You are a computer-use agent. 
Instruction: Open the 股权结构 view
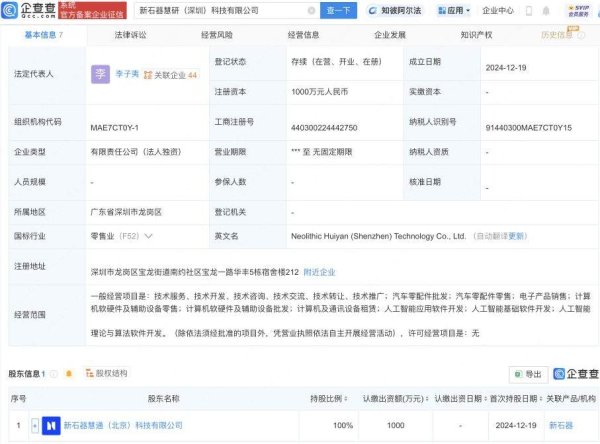[107, 373]
